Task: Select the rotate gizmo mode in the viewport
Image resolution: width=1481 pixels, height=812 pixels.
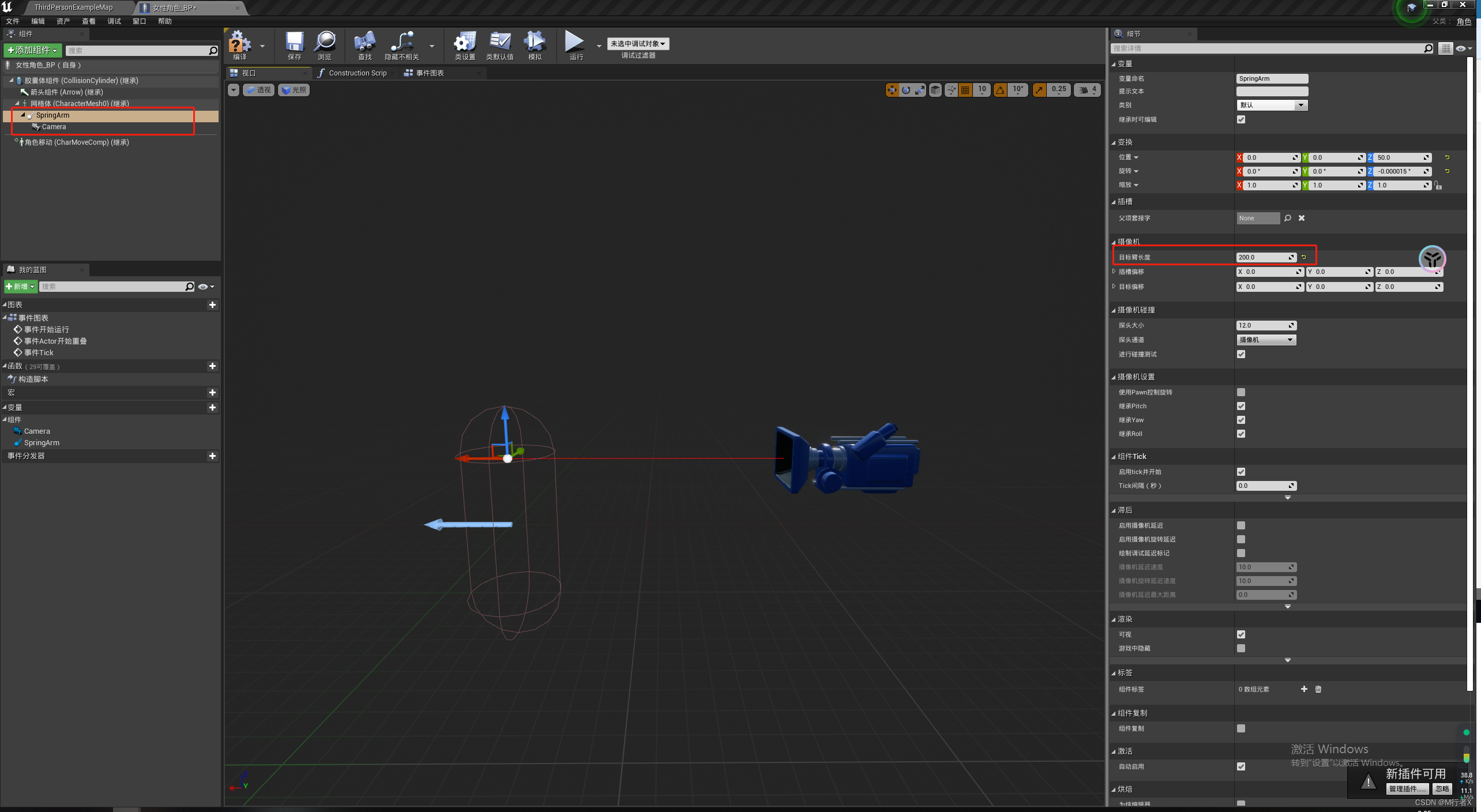Action: click(906, 90)
